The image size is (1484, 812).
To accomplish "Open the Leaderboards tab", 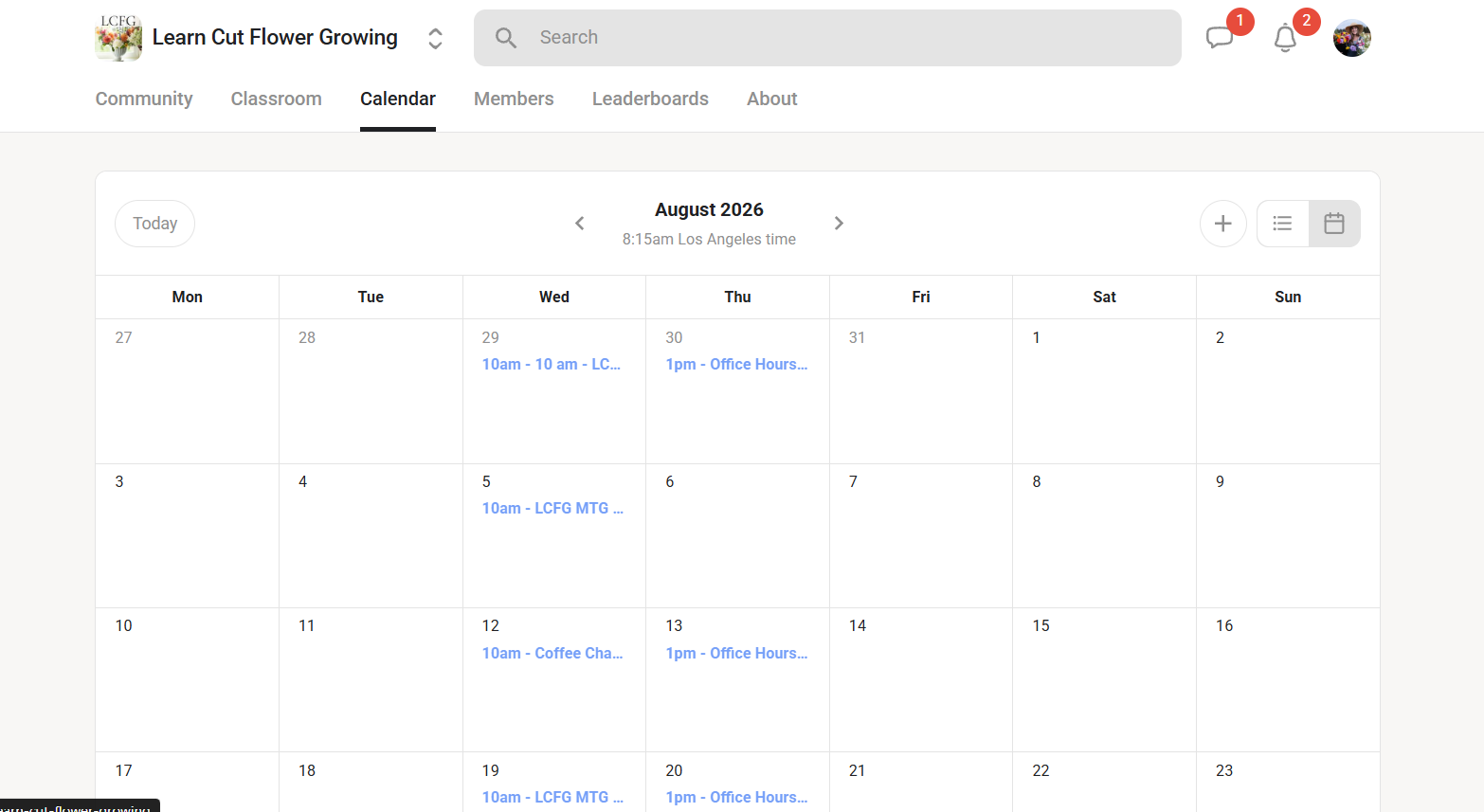I will (650, 99).
